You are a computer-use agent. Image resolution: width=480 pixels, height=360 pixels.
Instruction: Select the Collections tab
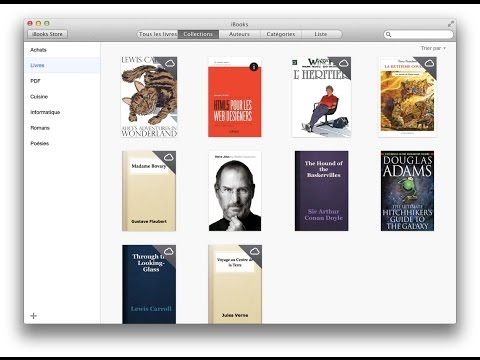pos(198,34)
